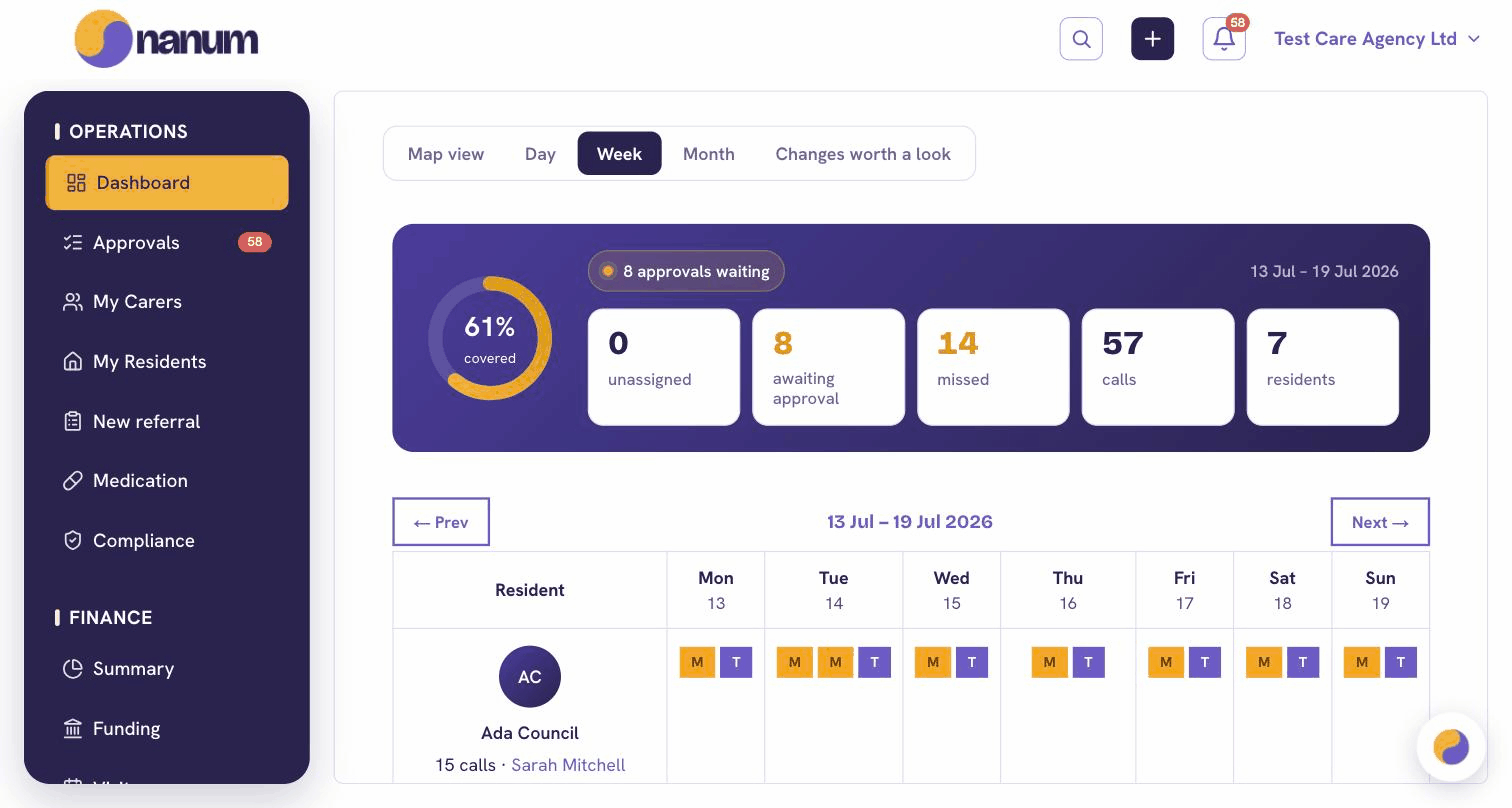
Task: Open My Residents in the sidebar
Action: 167,362
